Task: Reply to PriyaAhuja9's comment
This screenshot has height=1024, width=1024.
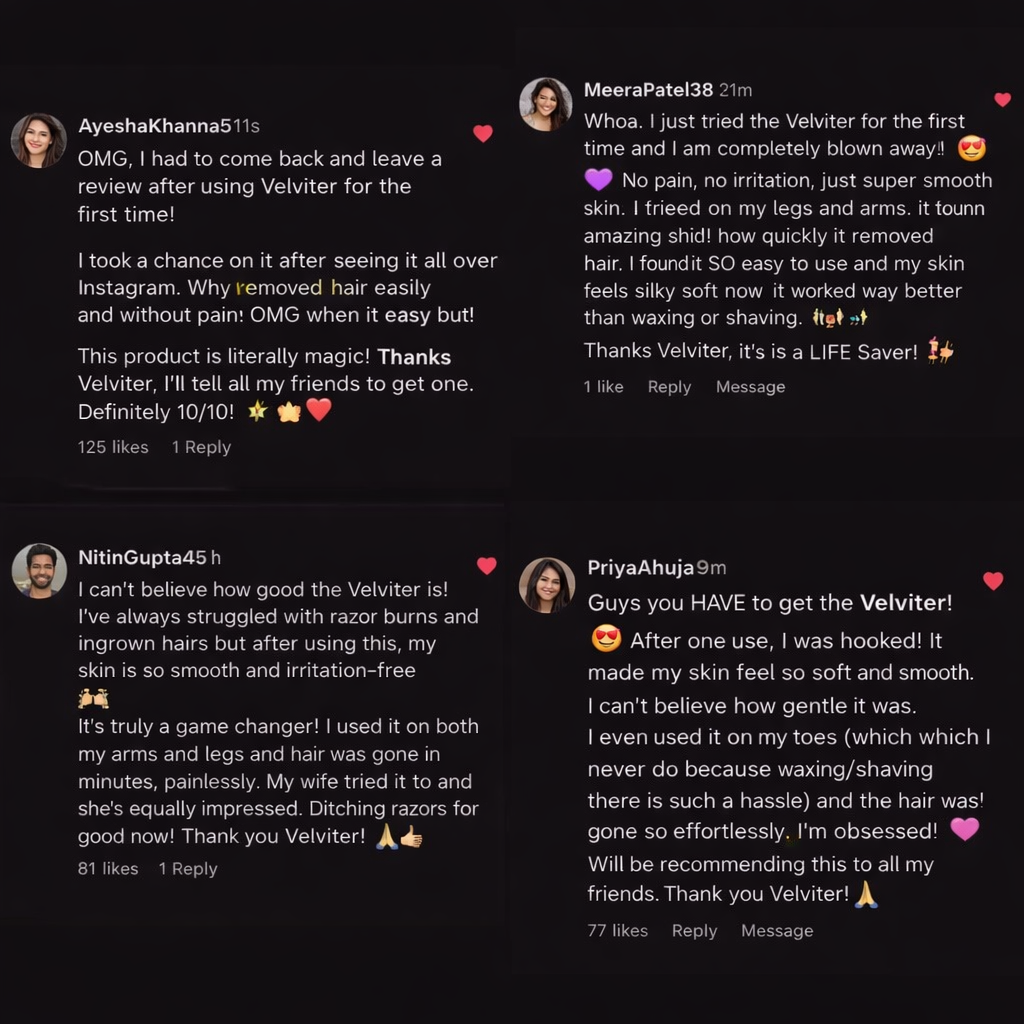Action: [x=694, y=931]
